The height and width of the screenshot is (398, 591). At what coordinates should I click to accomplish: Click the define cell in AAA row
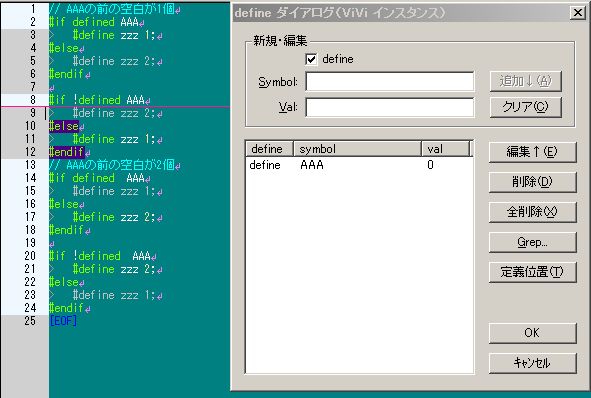(x=265, y=165)
